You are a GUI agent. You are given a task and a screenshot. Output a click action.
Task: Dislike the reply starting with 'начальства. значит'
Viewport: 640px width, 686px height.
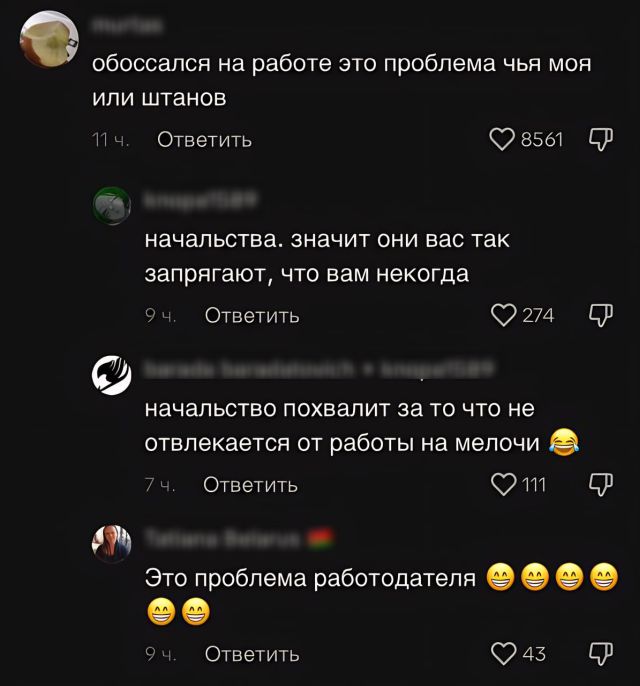(x=601, y=315)
